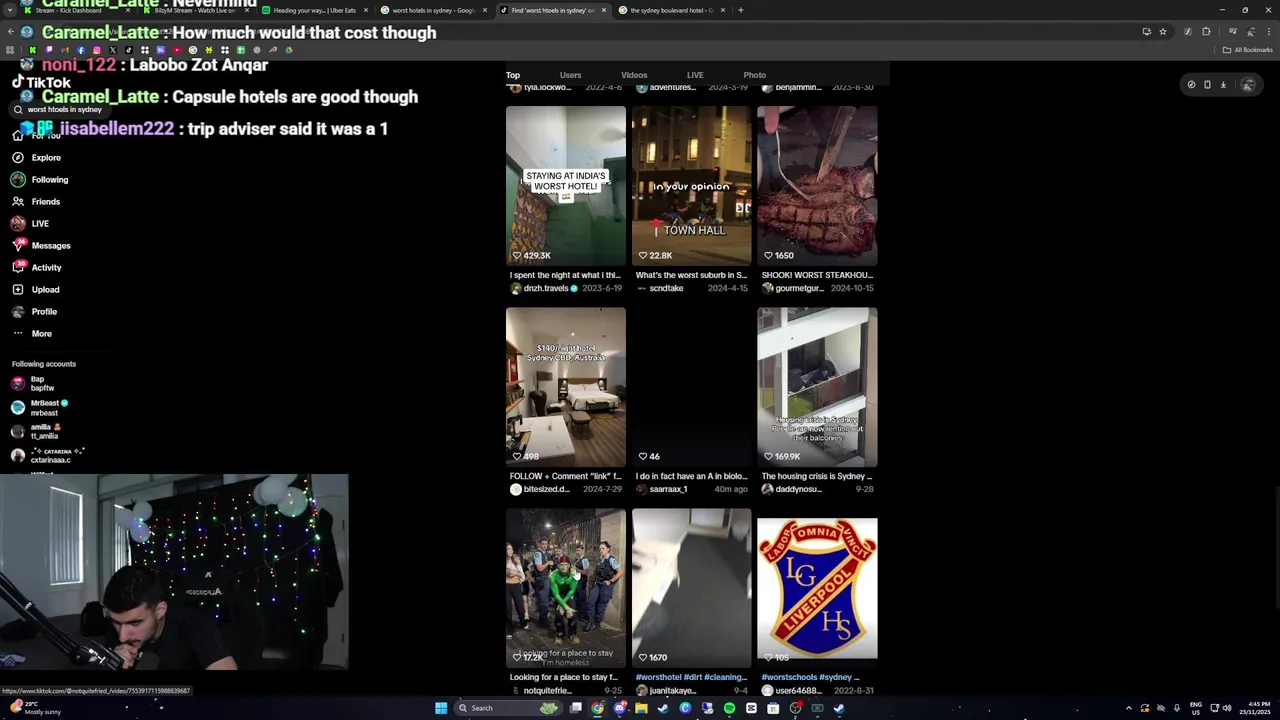The image size is (1280, 720).
Task: Switch to 'the sydney boulevard hotel' tab
Action: [671, 10]
